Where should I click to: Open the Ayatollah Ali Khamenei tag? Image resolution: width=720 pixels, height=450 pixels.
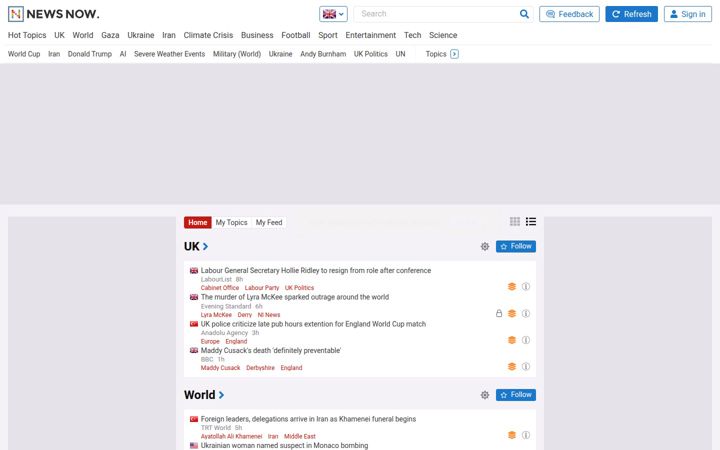click(x=231, y=436)
